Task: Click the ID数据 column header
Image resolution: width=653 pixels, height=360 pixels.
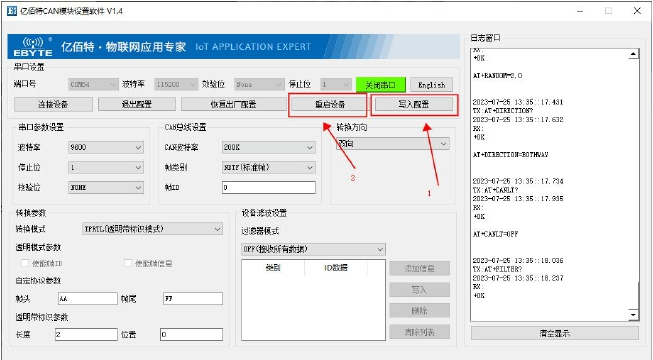Action: 336,268
